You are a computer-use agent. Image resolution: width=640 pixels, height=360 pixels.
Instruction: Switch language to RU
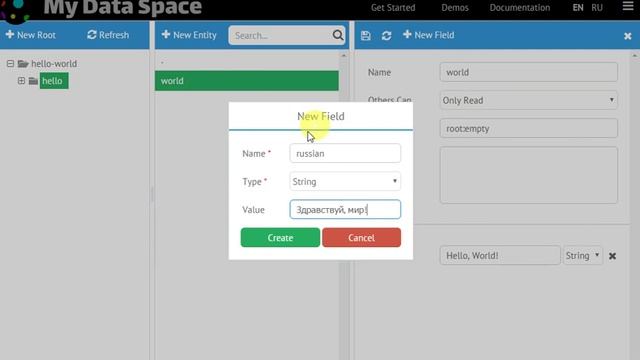pos(597,8)
